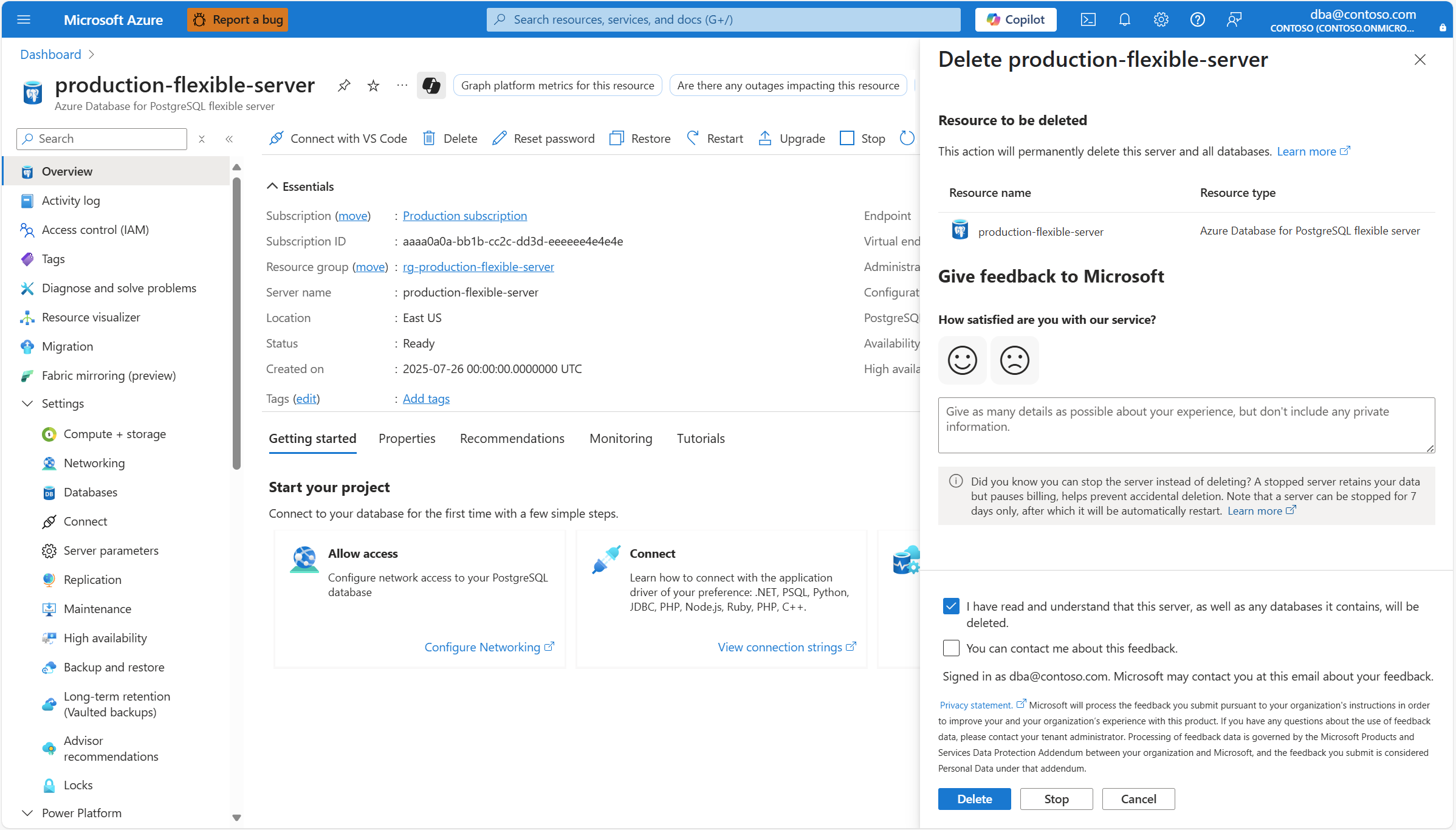Click the feedback details text box
The height and width of the screenshot is (830, 1456).
click(1186, 425)
